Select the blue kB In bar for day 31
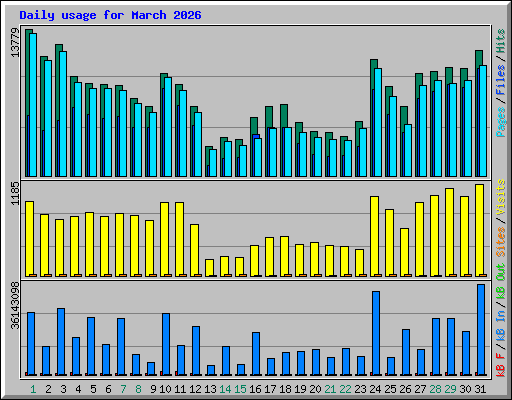The height and width of the screenshot is (400, 512). (x=481, y=330)
